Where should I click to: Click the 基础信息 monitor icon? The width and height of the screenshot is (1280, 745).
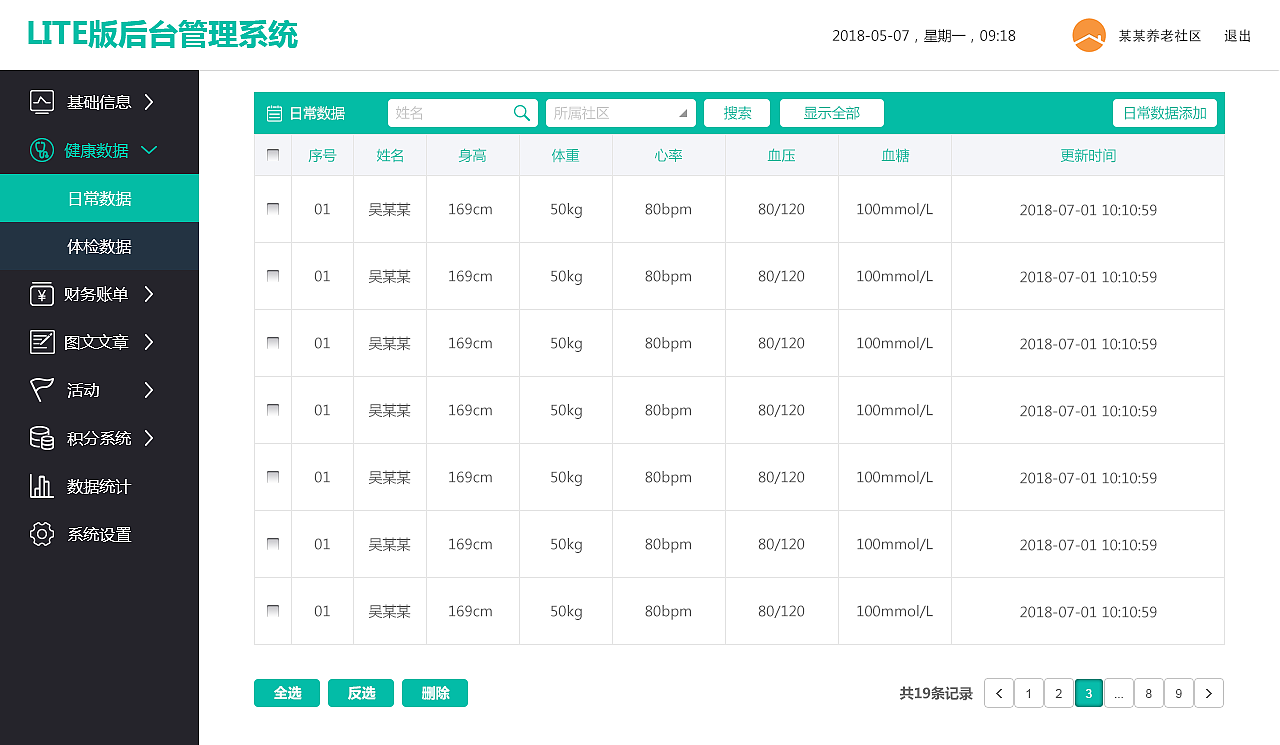pyautogui.click(x=42, y=101)
